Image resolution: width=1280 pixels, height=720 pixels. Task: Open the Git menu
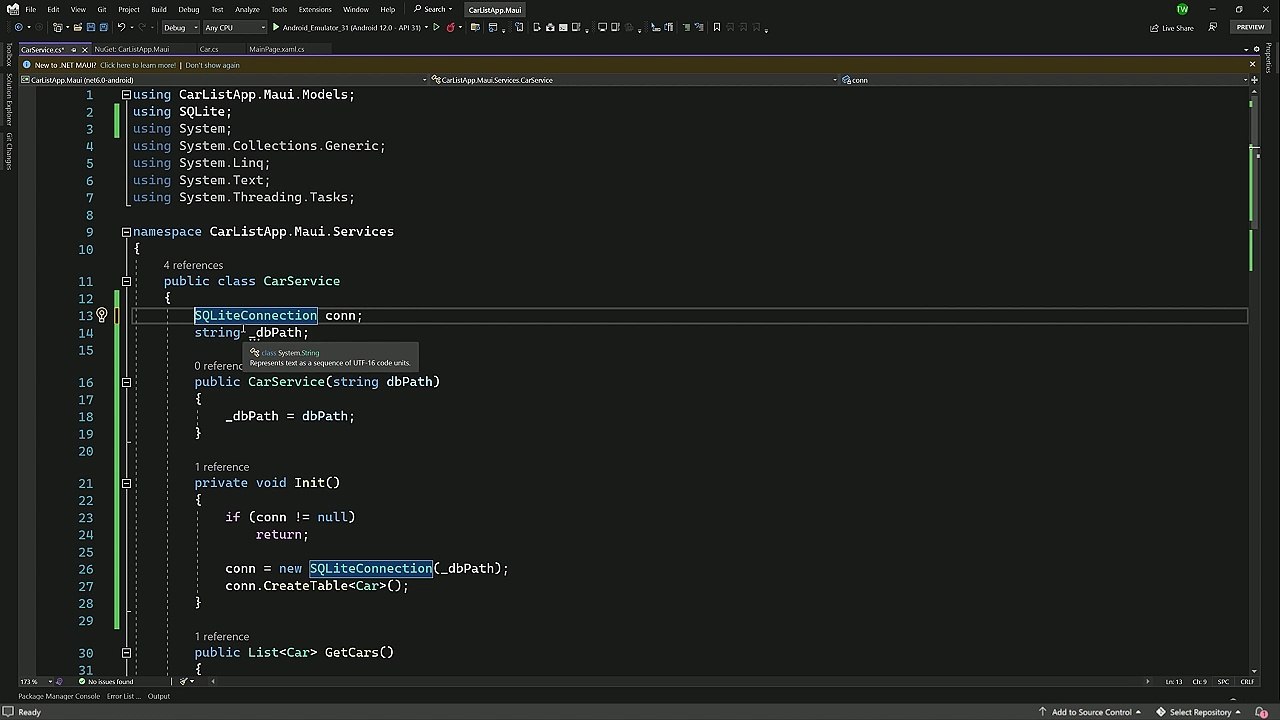click(x=102, y=9)
